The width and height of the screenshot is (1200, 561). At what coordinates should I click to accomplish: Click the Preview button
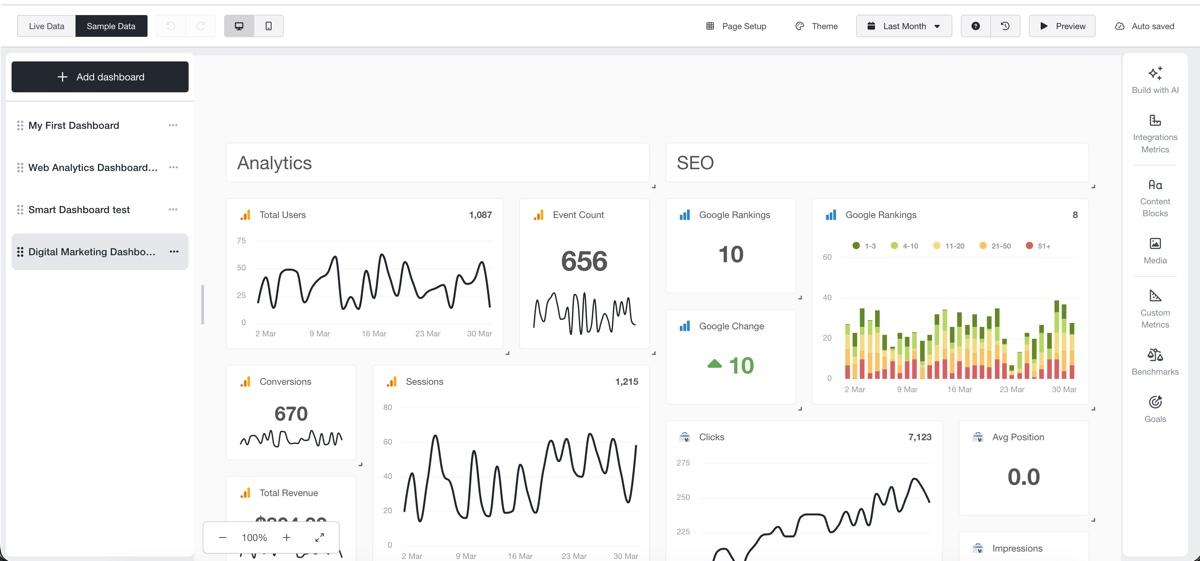point(1062,26)
